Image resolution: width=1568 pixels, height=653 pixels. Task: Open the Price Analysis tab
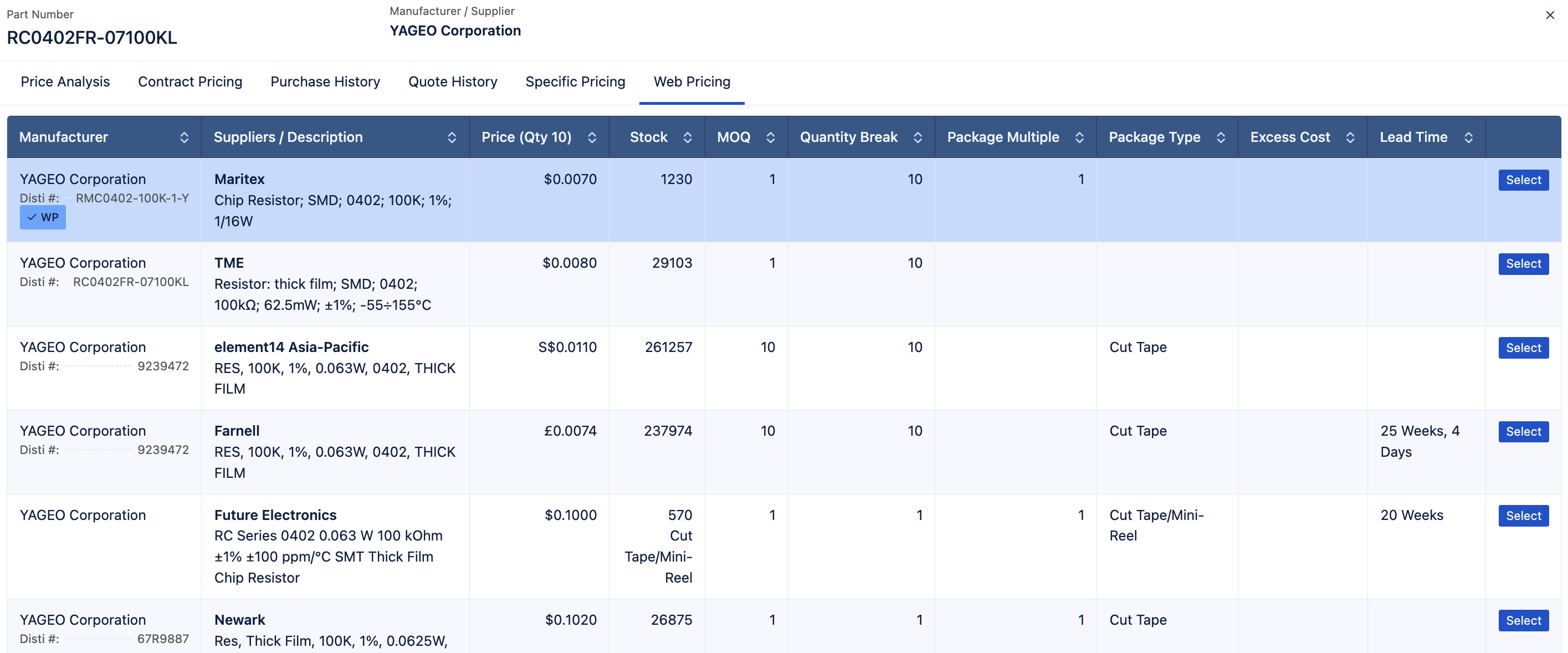65,81
